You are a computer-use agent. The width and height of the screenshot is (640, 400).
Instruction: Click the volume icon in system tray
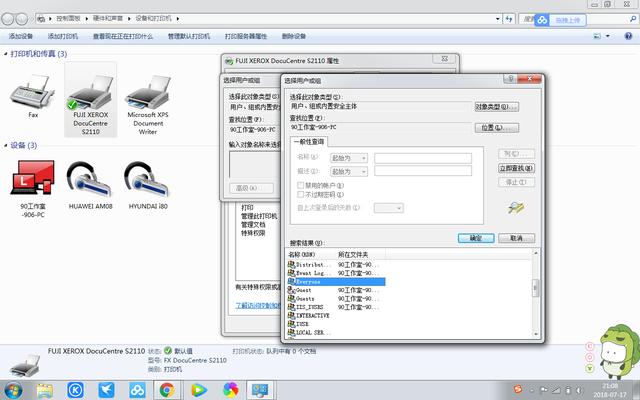[578, 390]
